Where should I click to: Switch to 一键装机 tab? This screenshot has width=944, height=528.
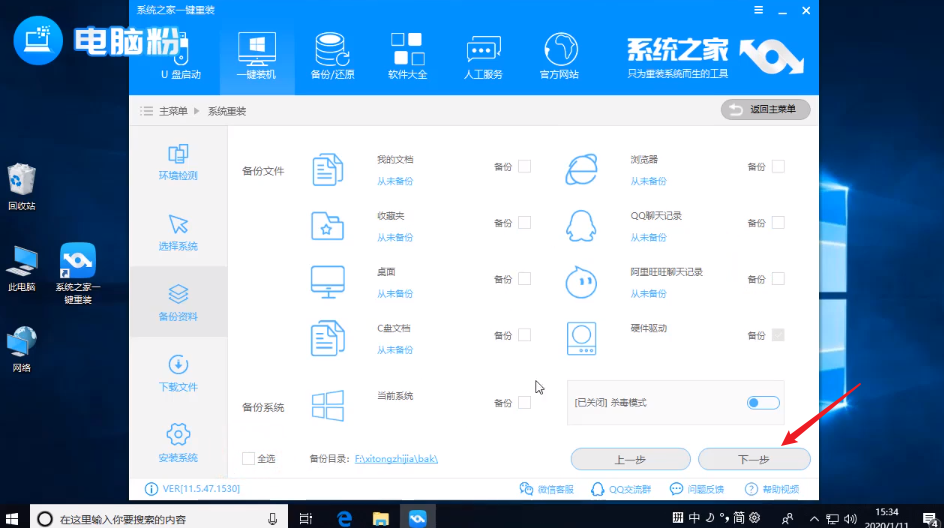click(x=256, y=57)
